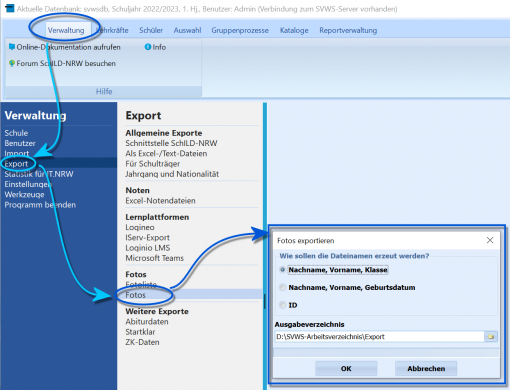
Task: Open Für Schulträger export
Action: click(x=152, y=164)
